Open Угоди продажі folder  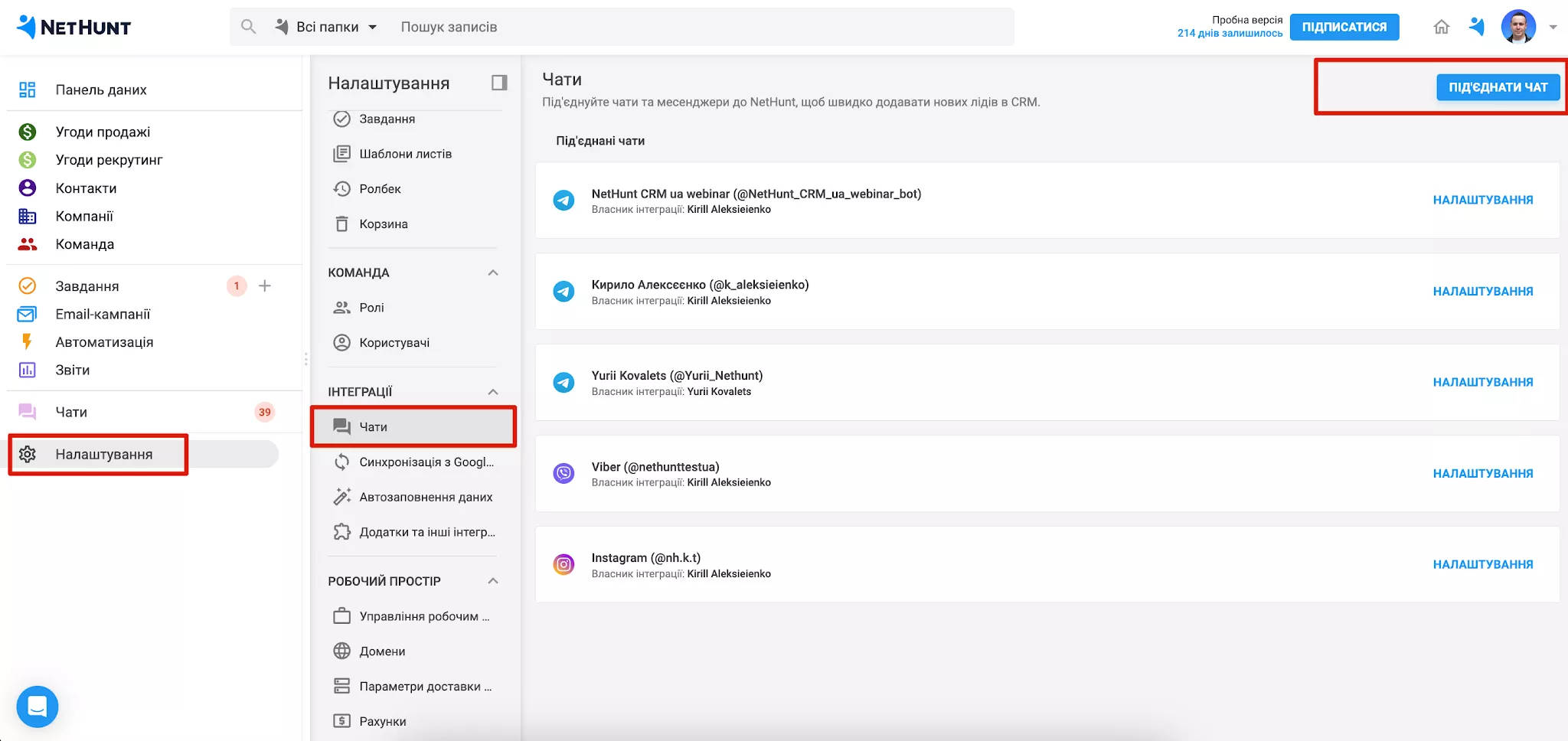(x=103, y=132)
